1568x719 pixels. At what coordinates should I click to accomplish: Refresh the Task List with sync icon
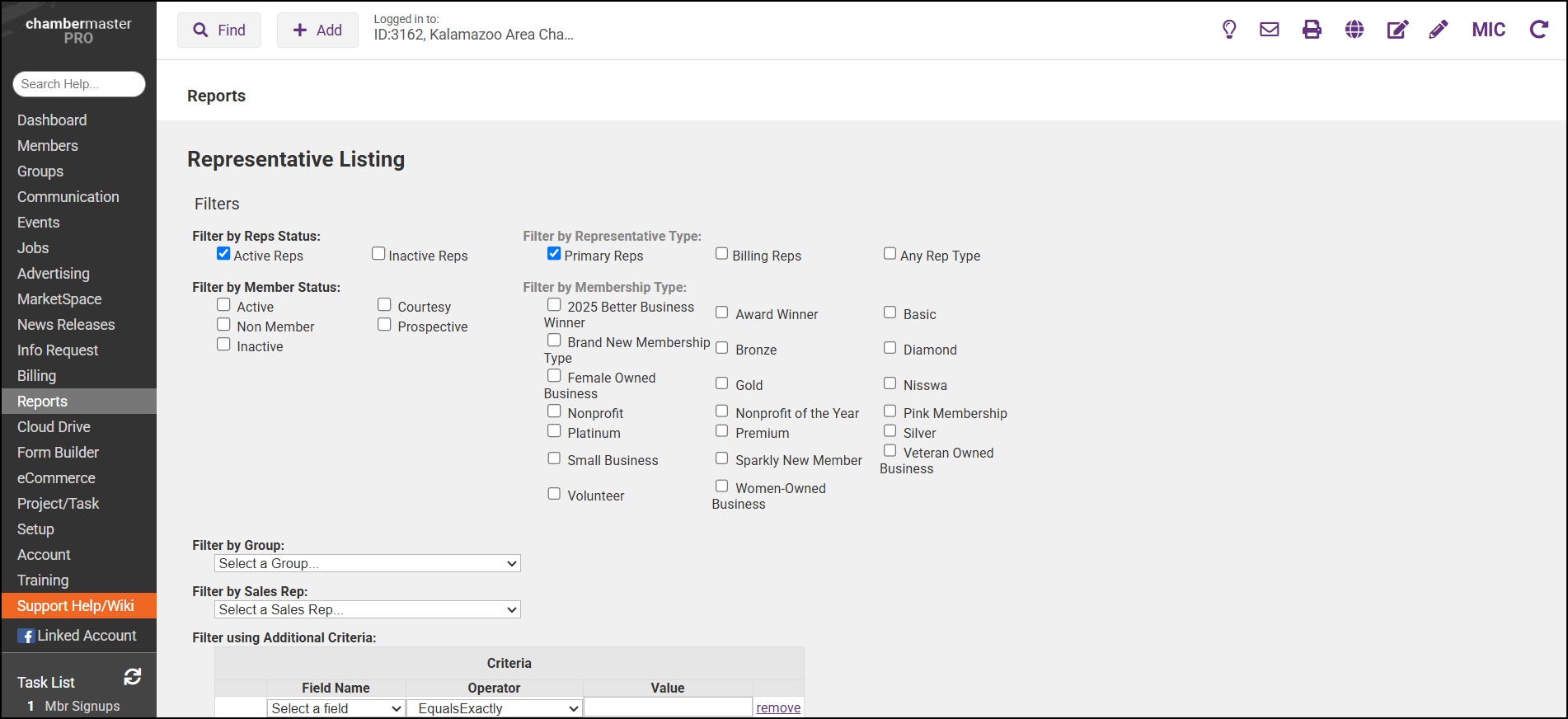pos(132,677)
